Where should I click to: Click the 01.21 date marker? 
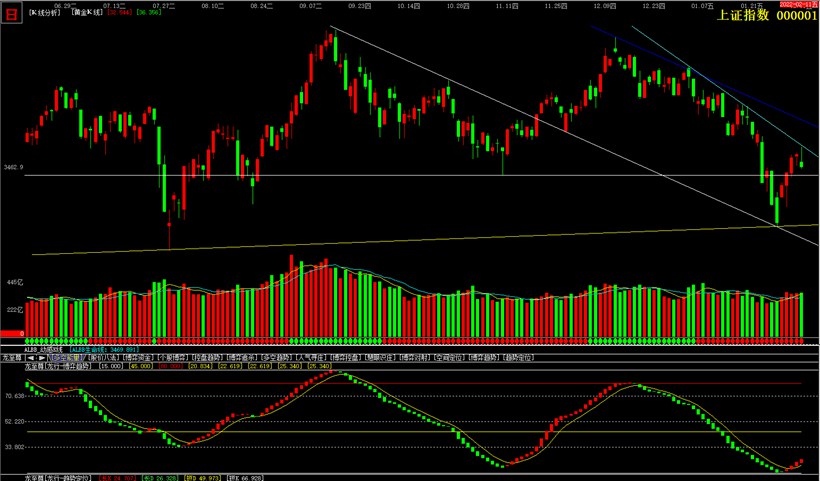coord(750,5)
